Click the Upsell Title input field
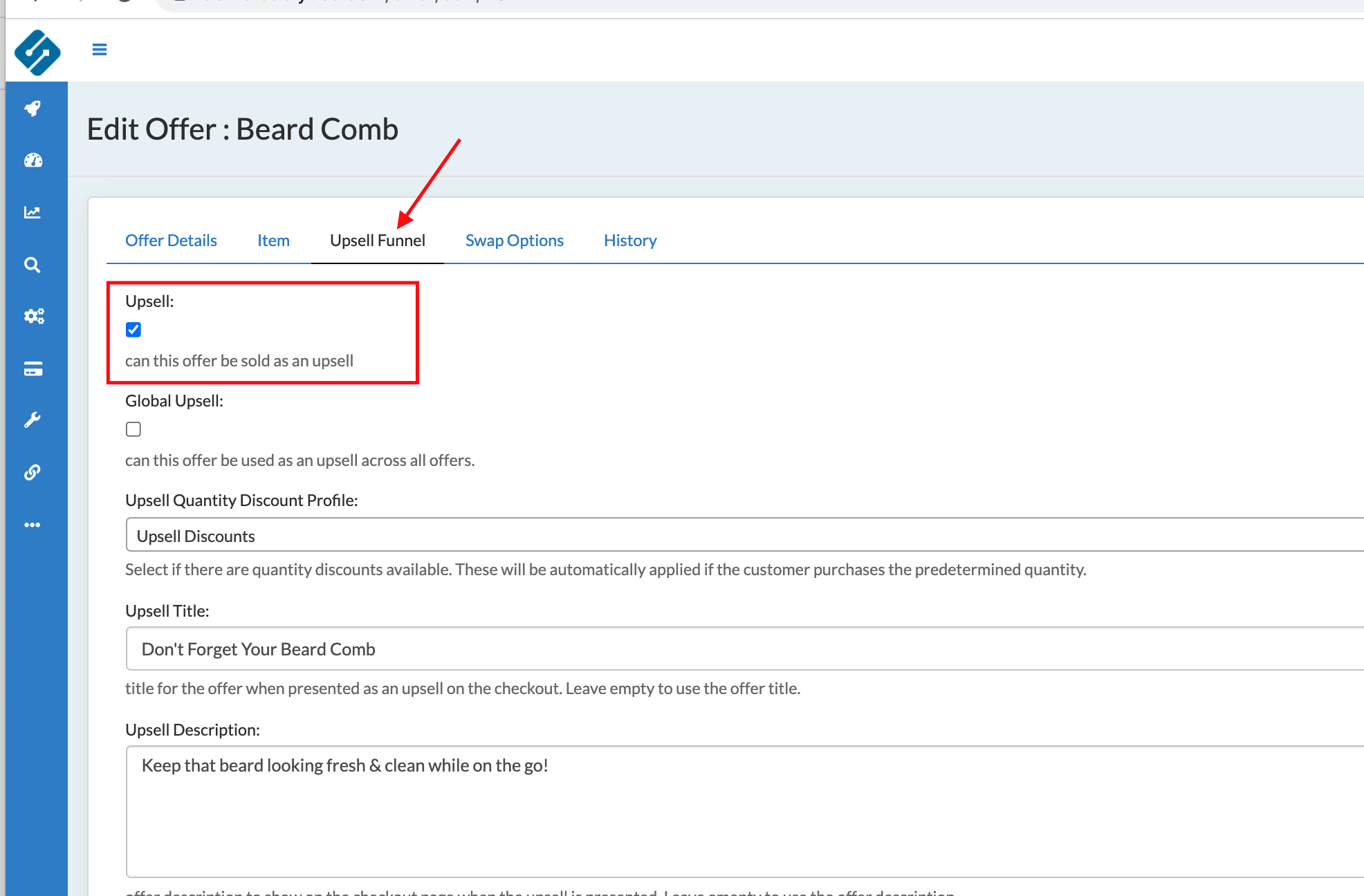The width and height of the screenshot is (1364, 896). [744, 648]
